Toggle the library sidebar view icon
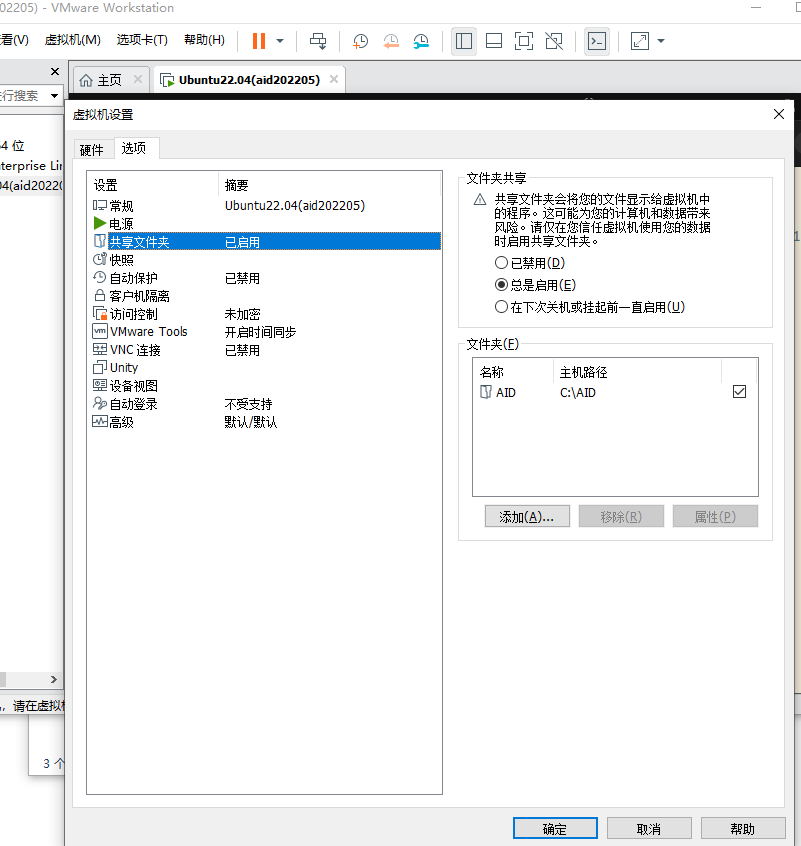801x846 pixels. click(463, 41)
